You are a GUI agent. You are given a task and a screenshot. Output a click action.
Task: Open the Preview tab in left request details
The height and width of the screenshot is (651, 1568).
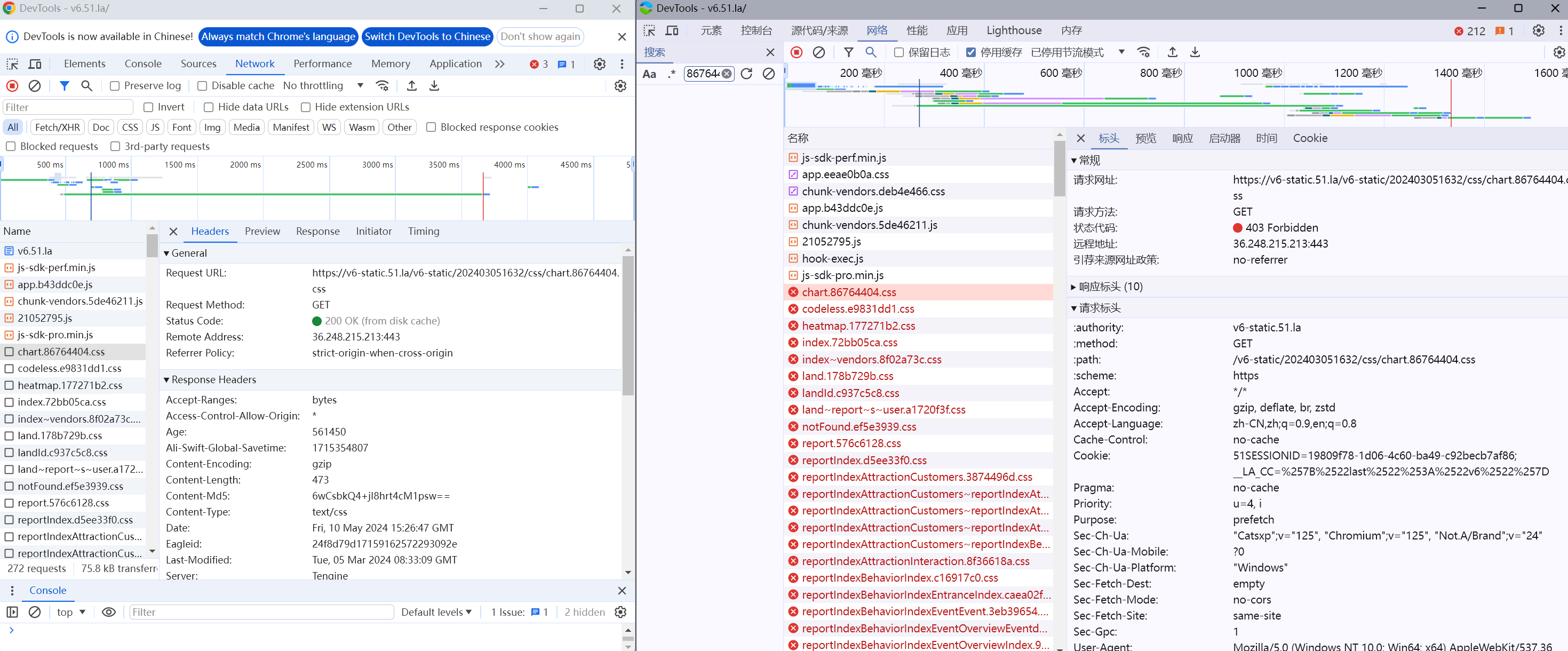262,232
